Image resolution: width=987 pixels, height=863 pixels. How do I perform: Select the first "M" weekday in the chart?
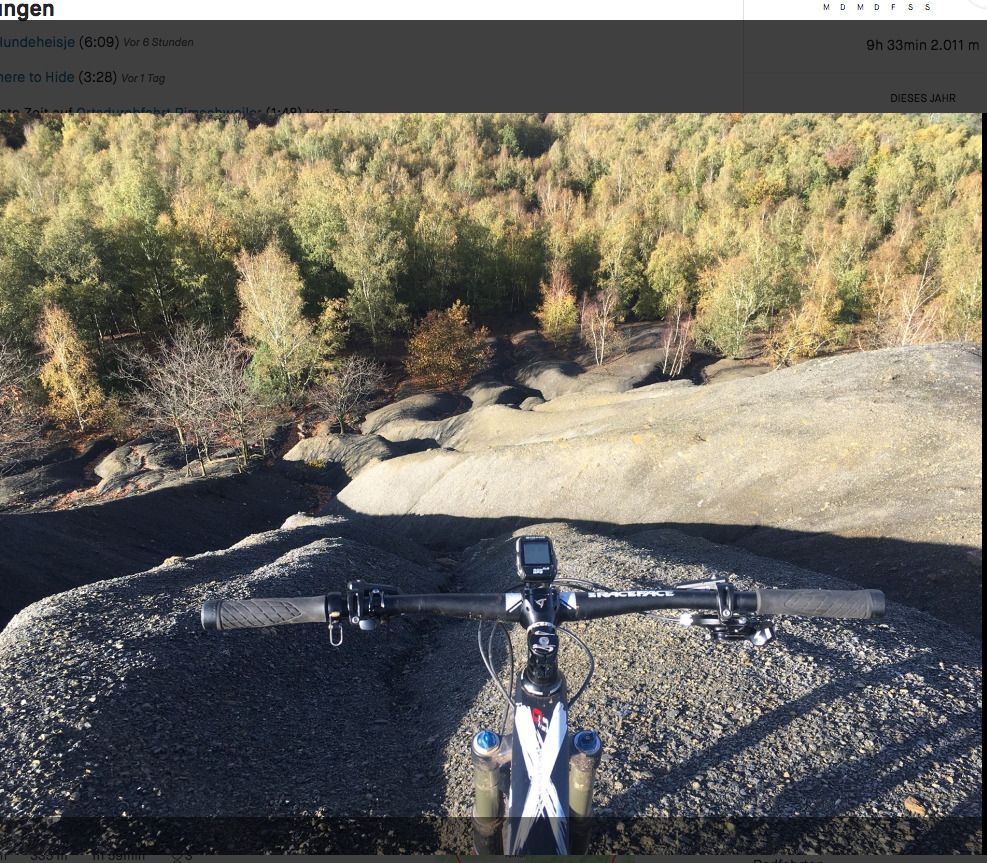[826, 7]
